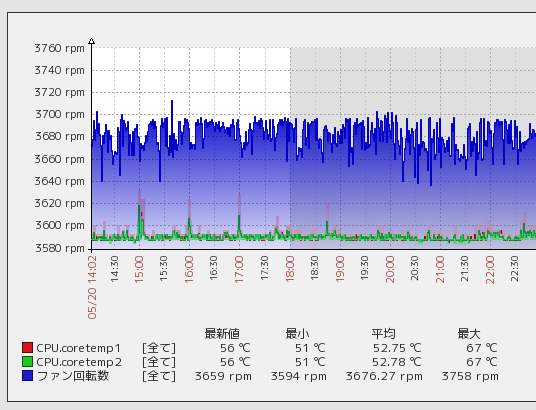Select the ファン回転数 legend label
The height and width of the screenshot is (410, 536).
tap(73, 375)
